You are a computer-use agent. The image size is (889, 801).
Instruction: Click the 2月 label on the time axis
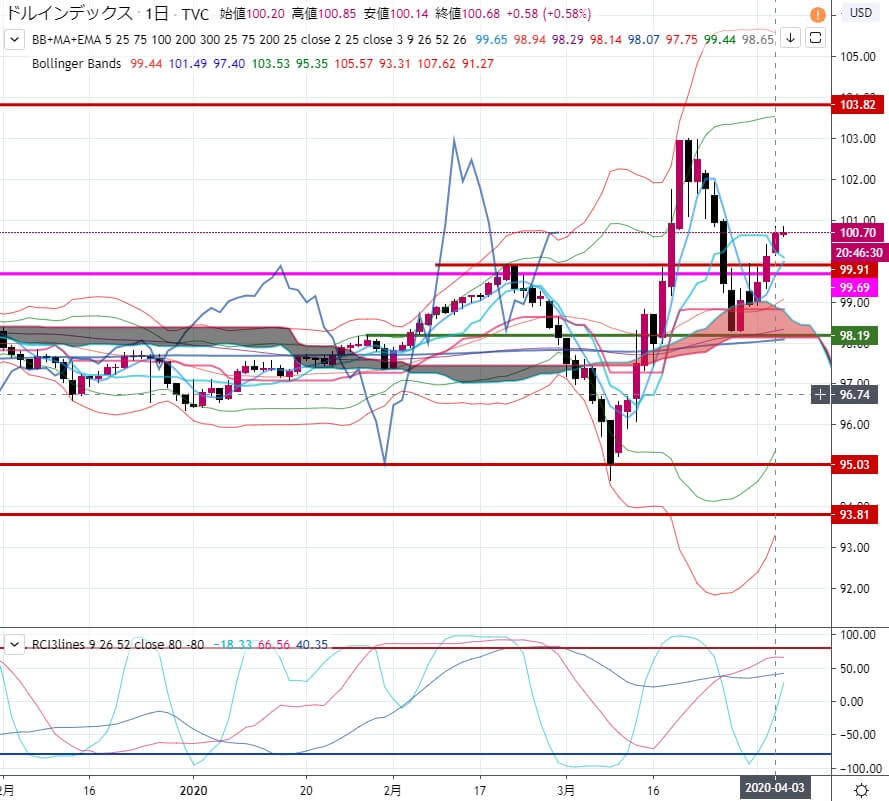click(392, 790)
